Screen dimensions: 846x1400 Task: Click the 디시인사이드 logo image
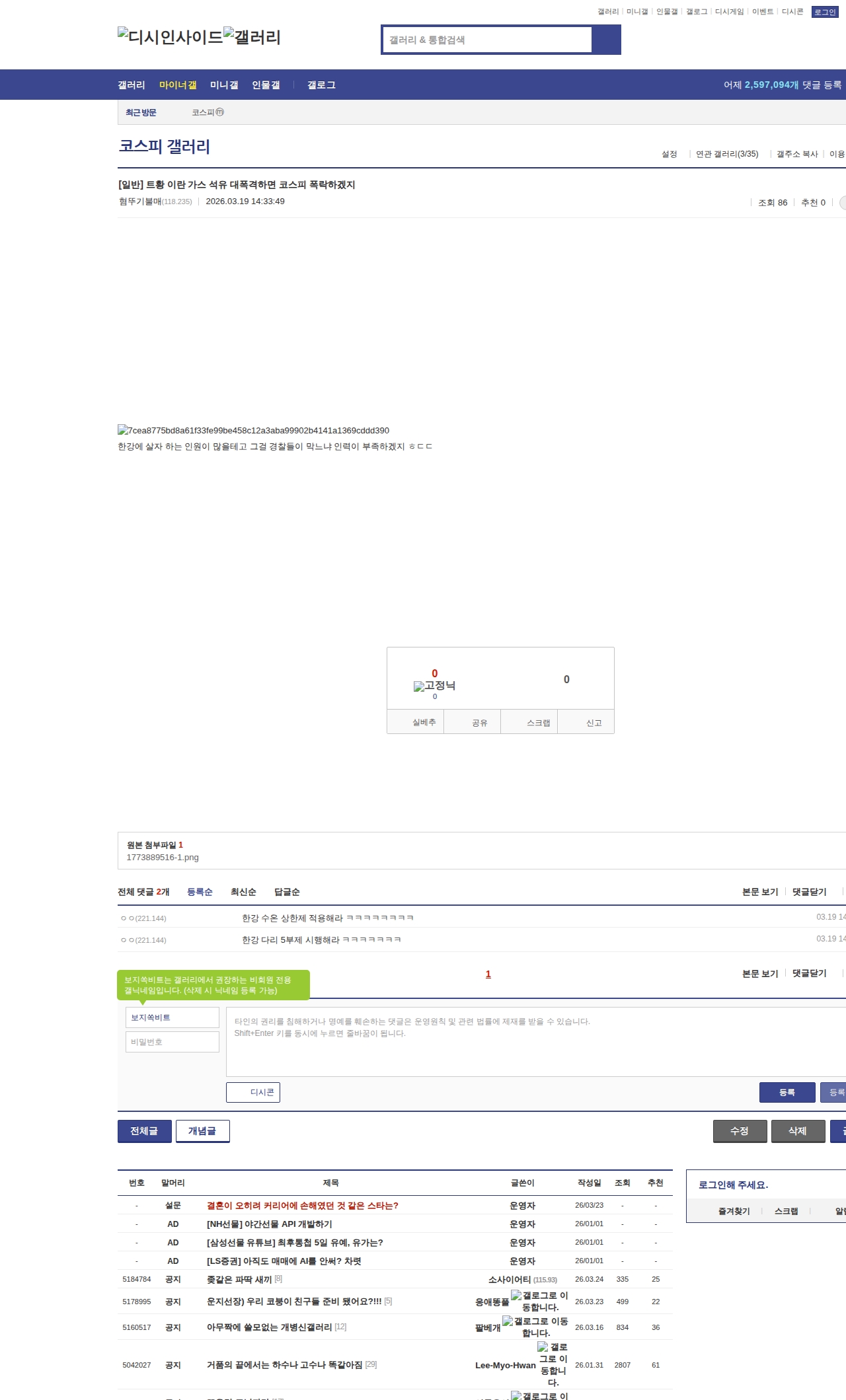pos(170,37)
